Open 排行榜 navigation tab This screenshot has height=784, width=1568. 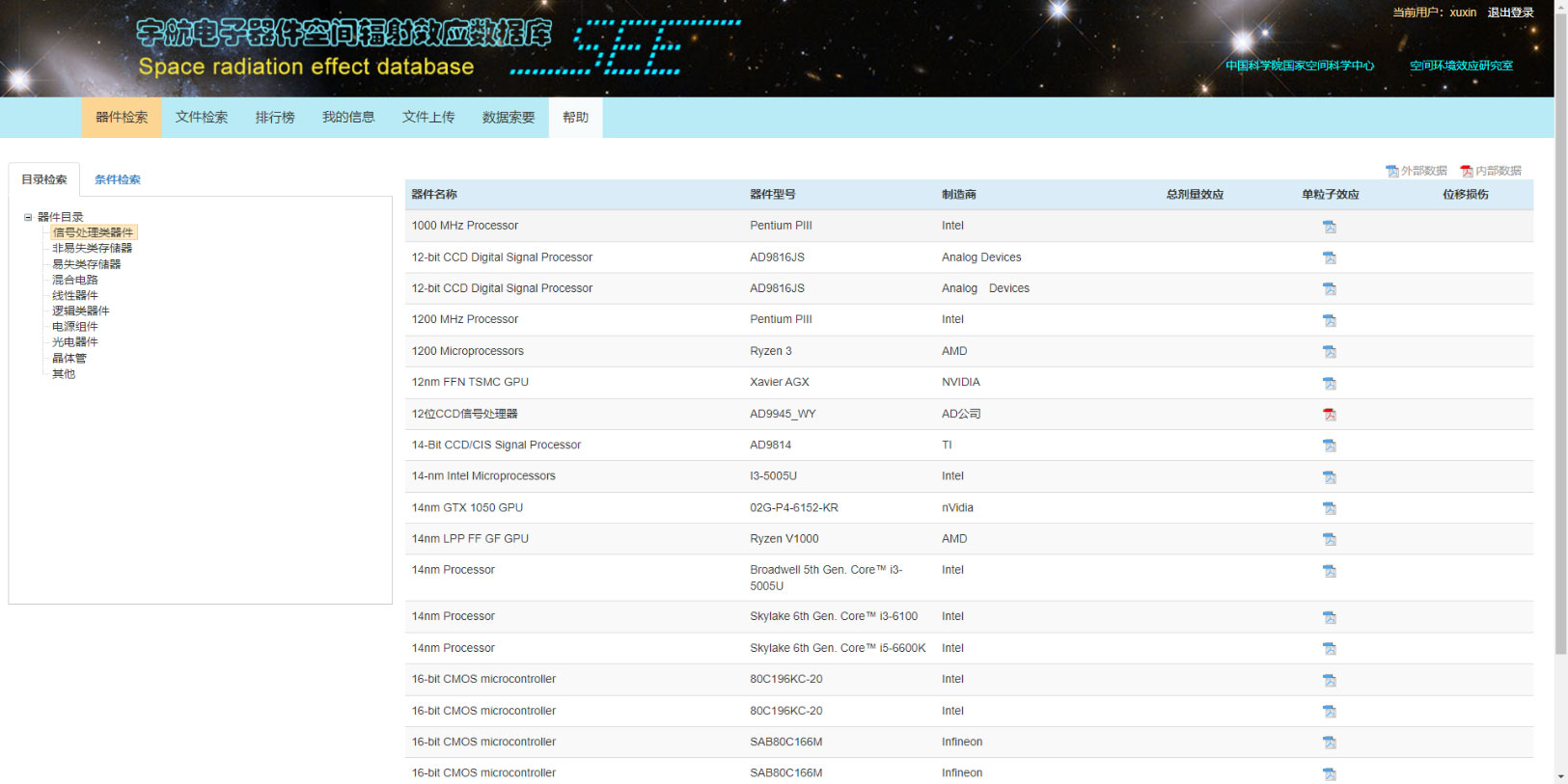tap(275, 118)
